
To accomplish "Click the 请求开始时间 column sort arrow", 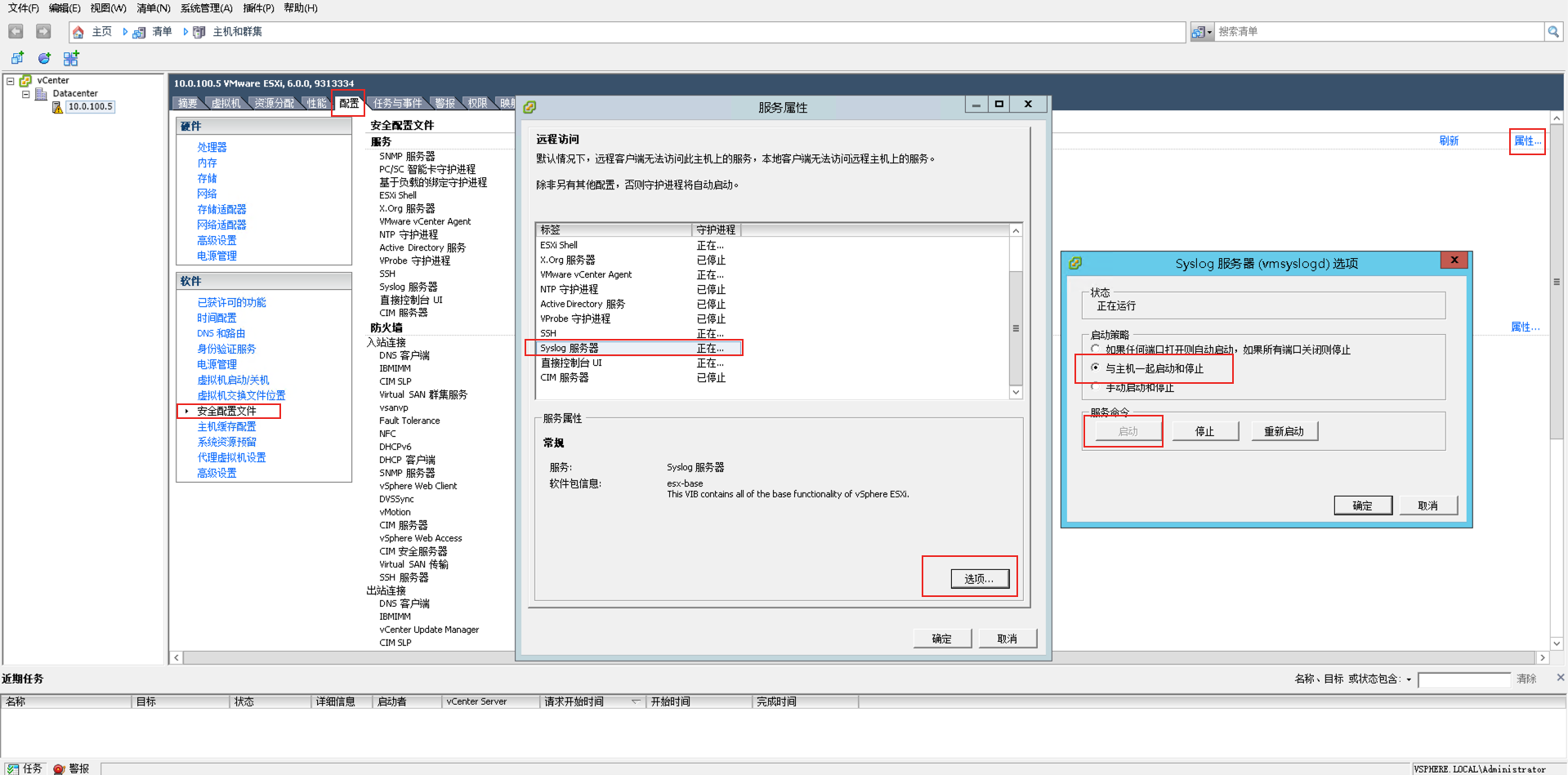I will pyautogui.click(x=636, y=702).
